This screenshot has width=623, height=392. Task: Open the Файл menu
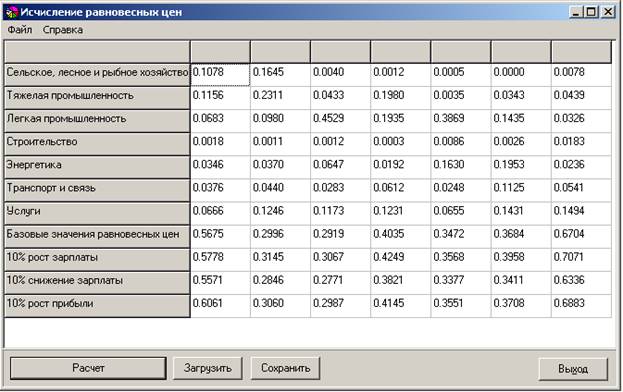tap(20, 30)
